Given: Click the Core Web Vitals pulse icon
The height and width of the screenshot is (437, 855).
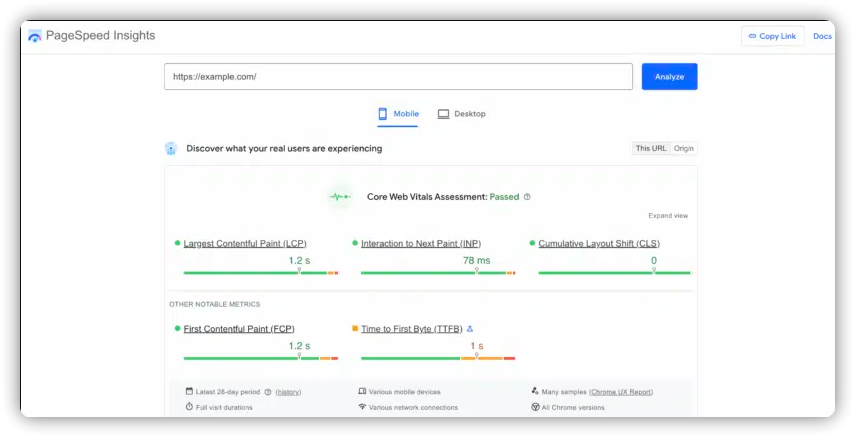Looking at the screenshot, I should (x=341, y=197).
